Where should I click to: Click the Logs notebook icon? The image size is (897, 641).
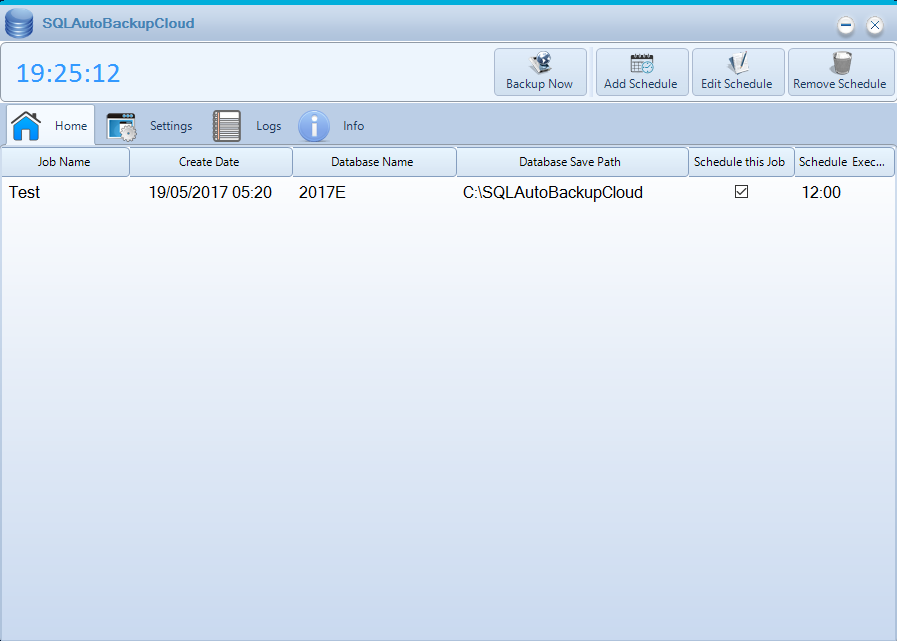227,126
